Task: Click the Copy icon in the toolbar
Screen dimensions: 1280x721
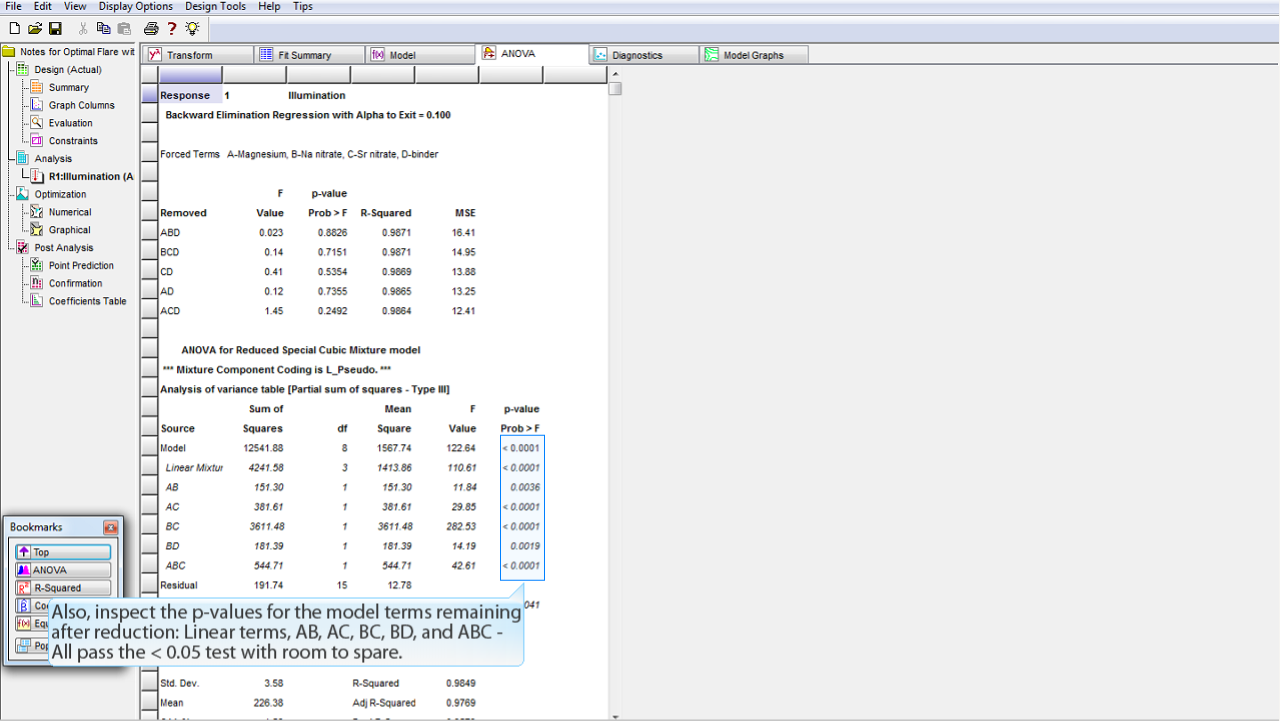Action: tap(103, 28)
